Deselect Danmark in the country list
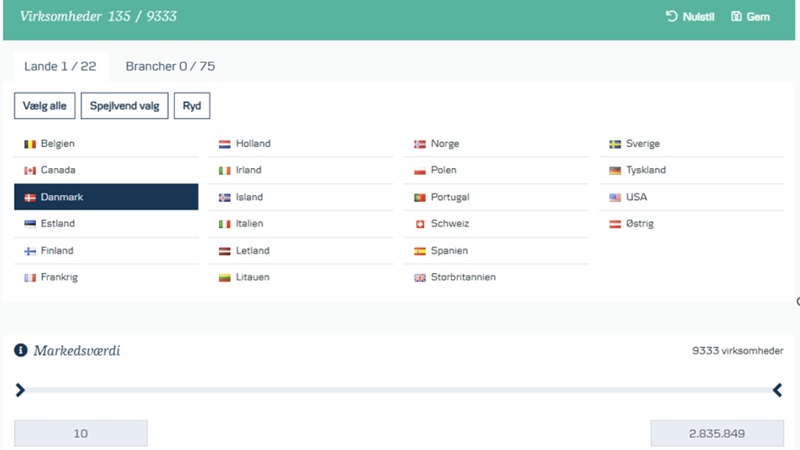 tap(106, 197)
